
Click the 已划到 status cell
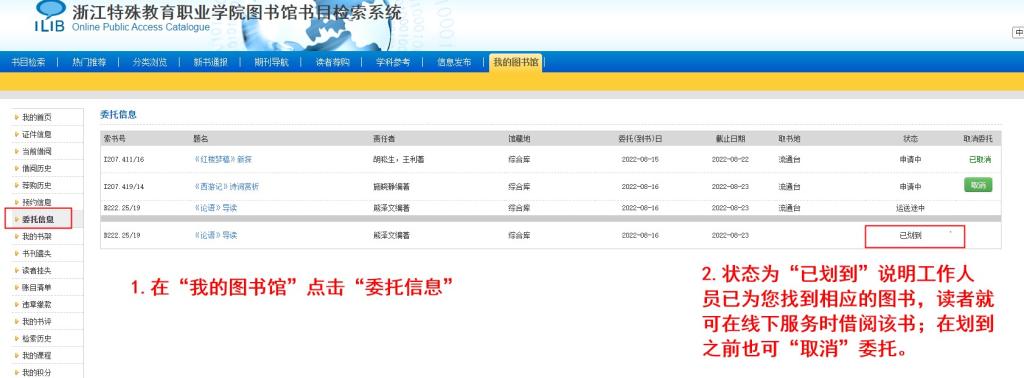pyautogui.click(x=914, y=236)
